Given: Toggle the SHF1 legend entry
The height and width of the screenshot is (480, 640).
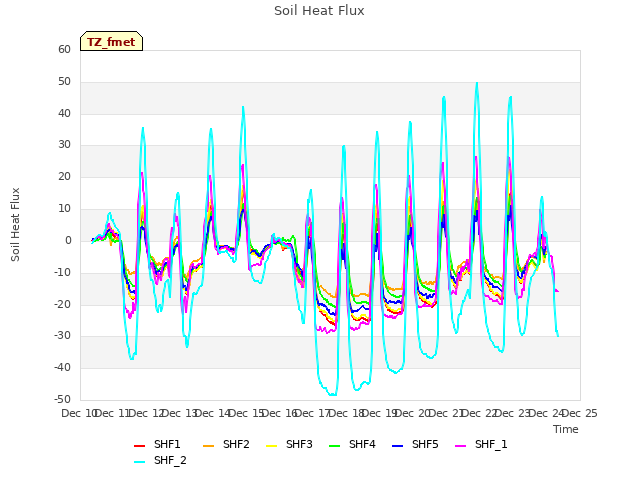Looking at the screenshot, I should click(x=157, y=444).
